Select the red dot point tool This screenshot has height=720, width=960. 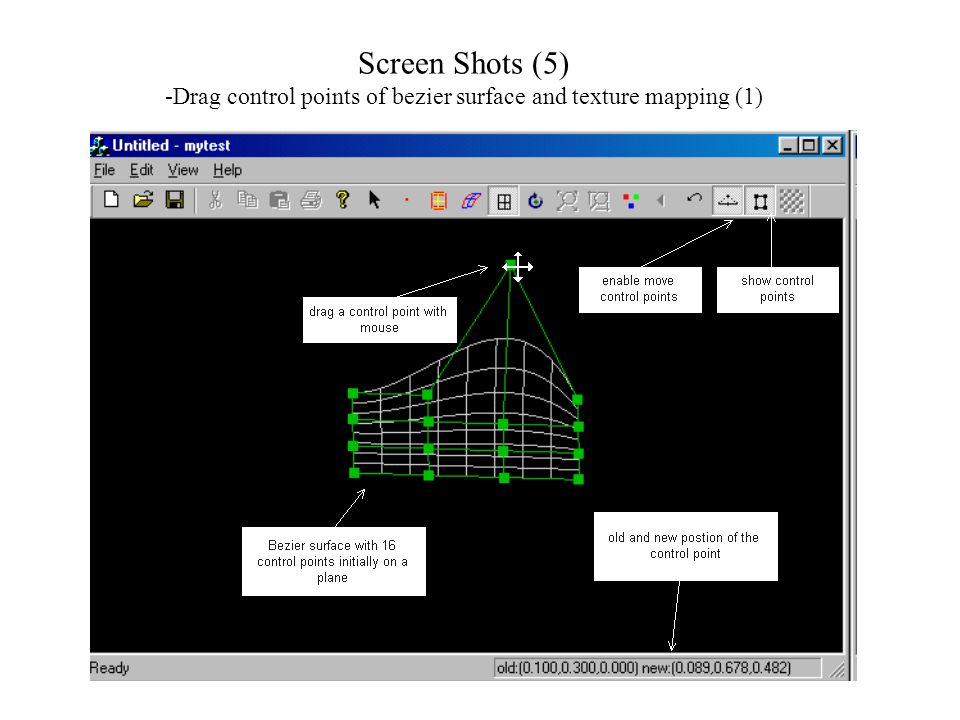[407, 200]
